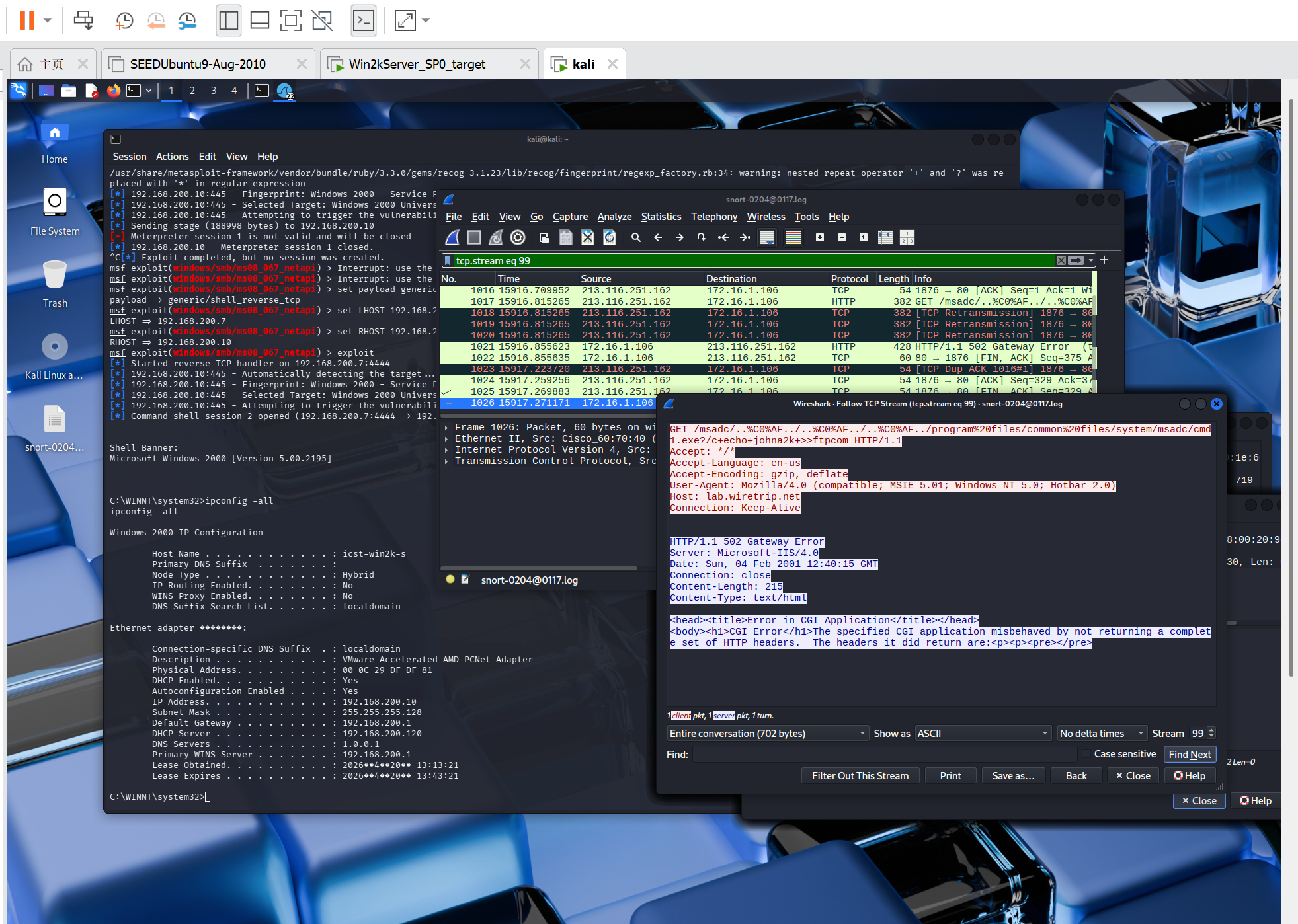Open the Entire conversation dropdown
Viewport: 1298px width, 924px height.
767,734
